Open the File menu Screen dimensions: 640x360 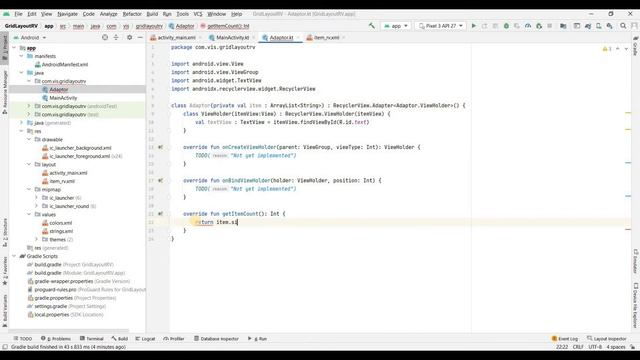(18, 14)
